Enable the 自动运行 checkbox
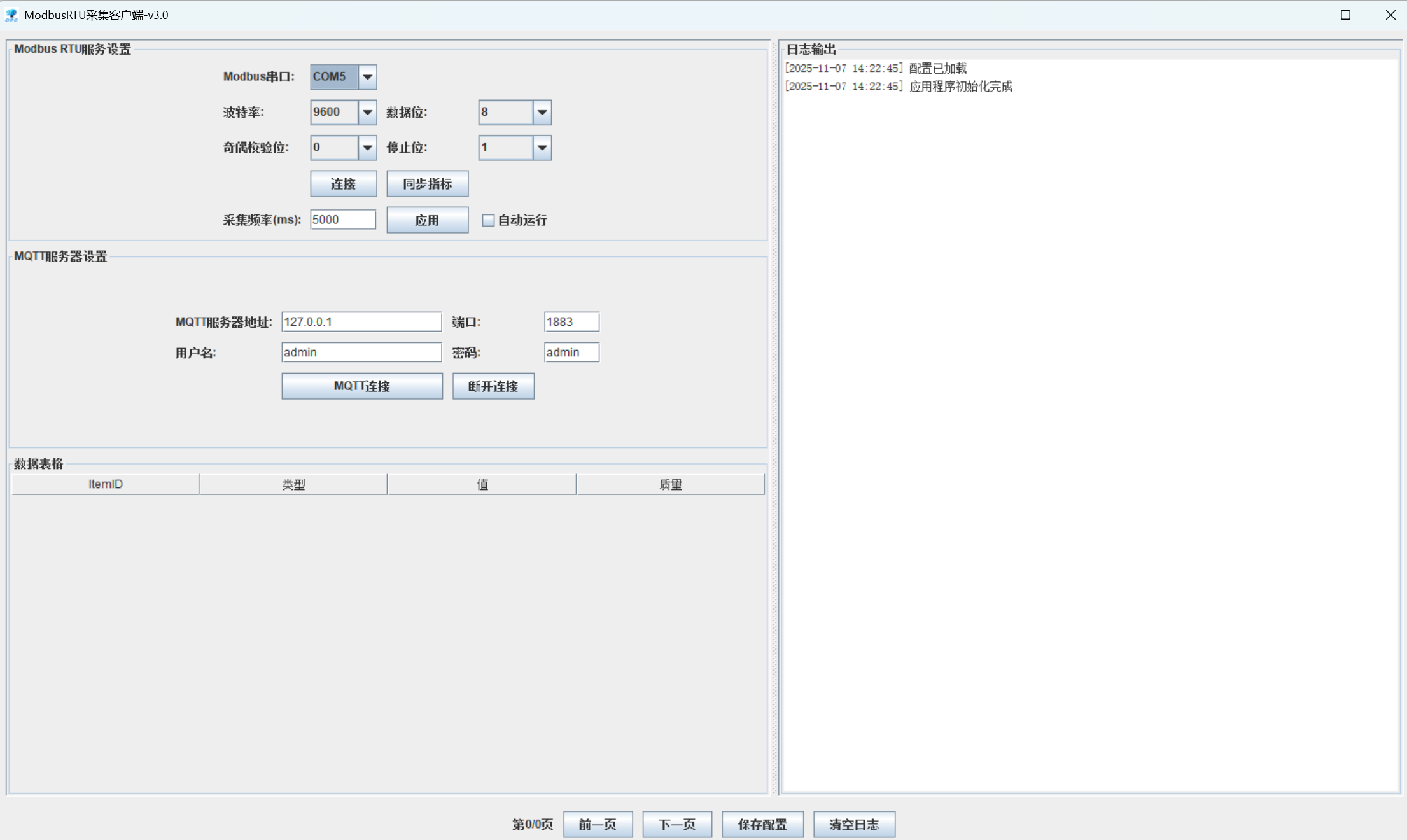This screenshot has width=1407, height=840. [487, 220]
